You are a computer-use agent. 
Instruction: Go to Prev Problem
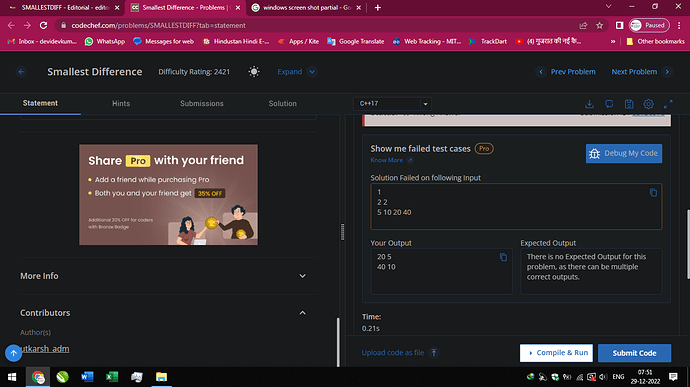(573, 72)
